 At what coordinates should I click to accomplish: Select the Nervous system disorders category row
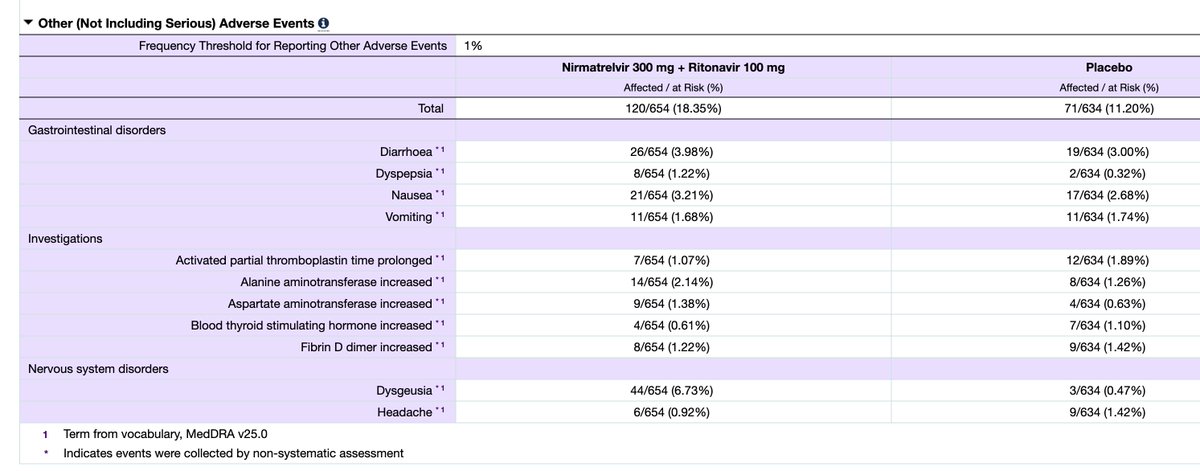(97, 368)
